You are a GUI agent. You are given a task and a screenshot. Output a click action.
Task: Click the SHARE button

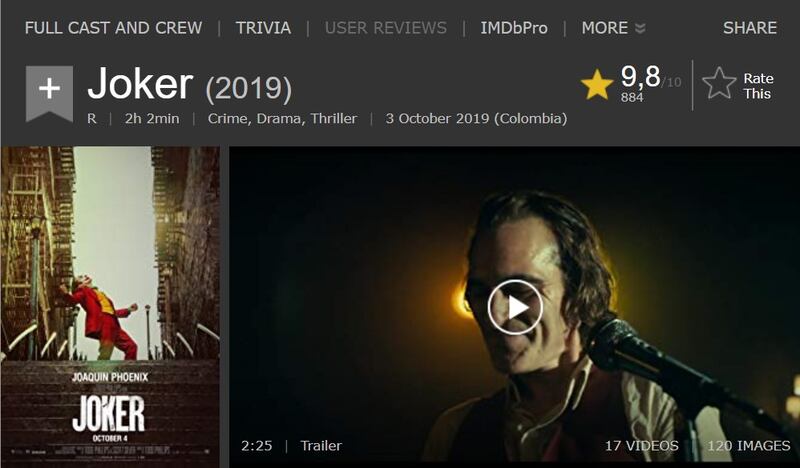click(749, 28)
